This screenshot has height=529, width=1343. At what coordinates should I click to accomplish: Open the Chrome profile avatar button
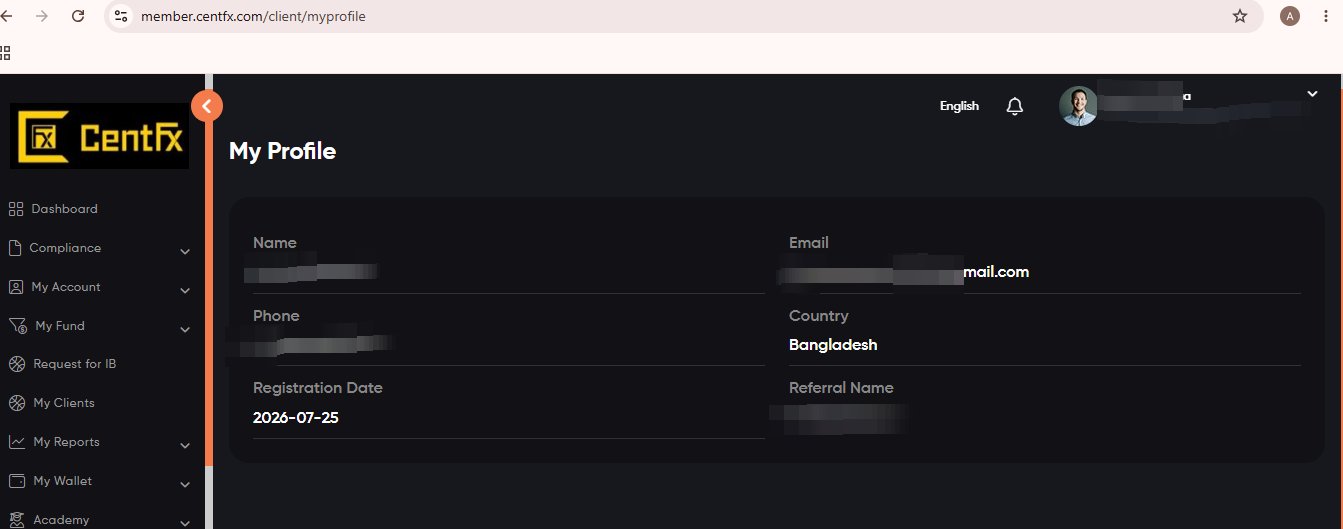click(x=1290, y=16)
